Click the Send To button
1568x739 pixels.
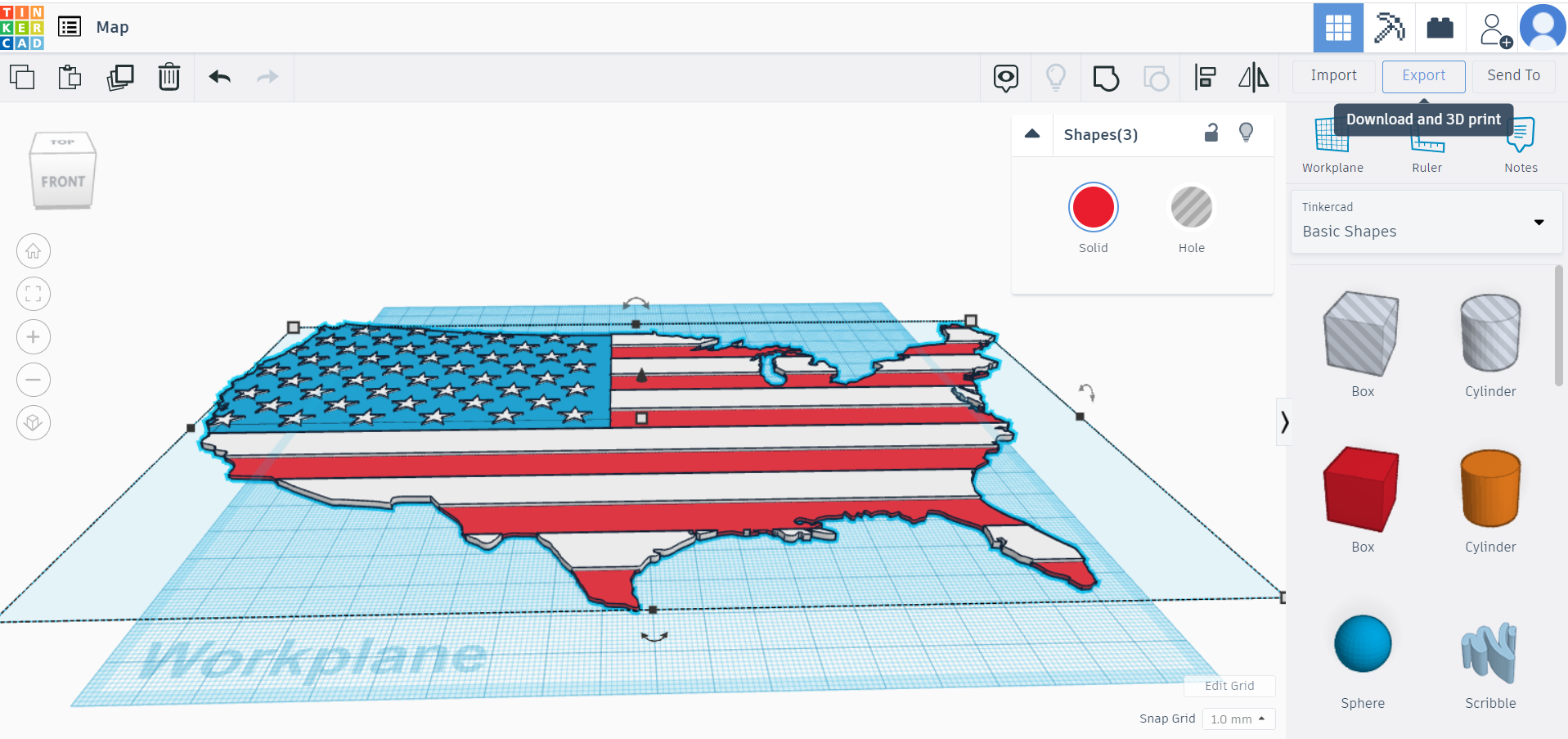coord(1513,76)
